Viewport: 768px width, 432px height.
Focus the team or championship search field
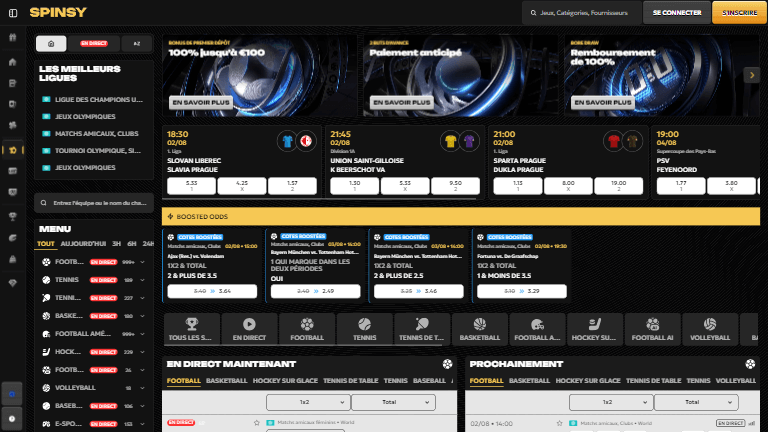coord(94,203)
